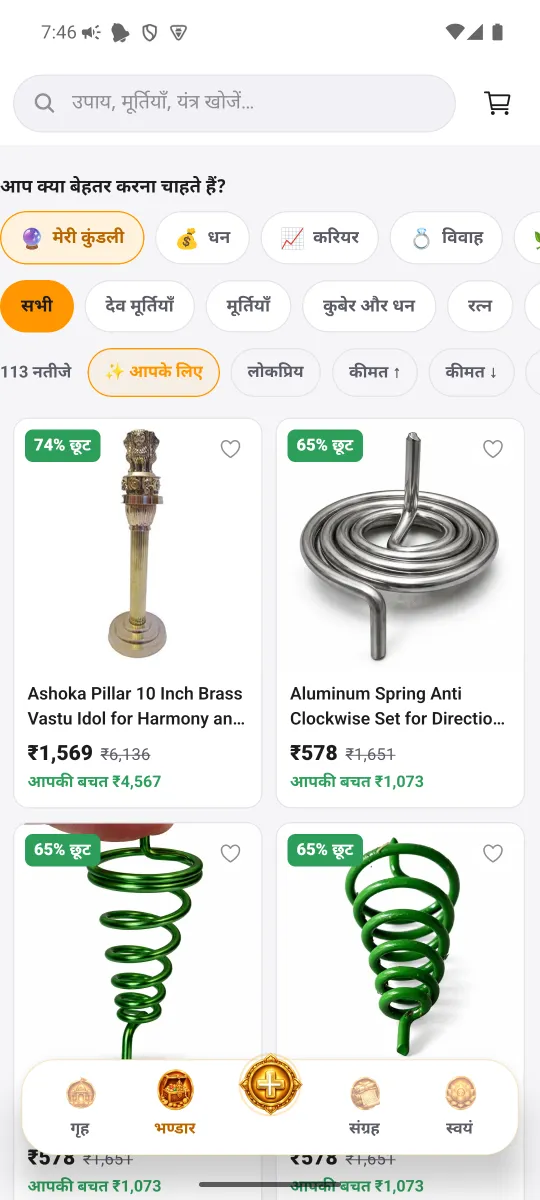Image resolution: width=540 pixels, height=1200 pixels.
Task: Tap the search magnifier icon
Action: click(x=44, y=103)
